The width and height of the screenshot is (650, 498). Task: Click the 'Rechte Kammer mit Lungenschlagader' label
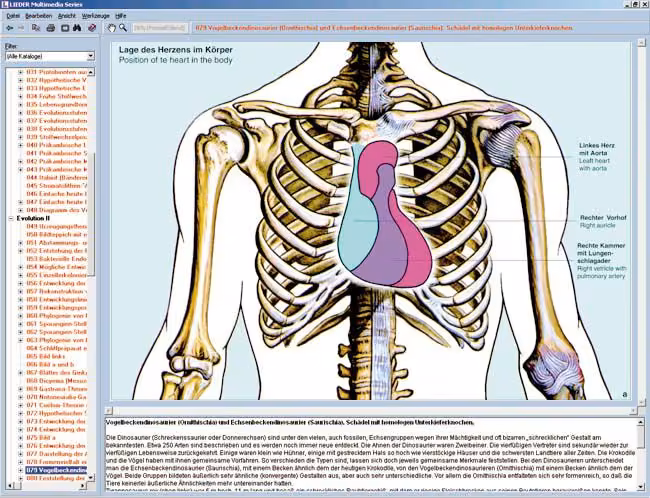(601, 253)
